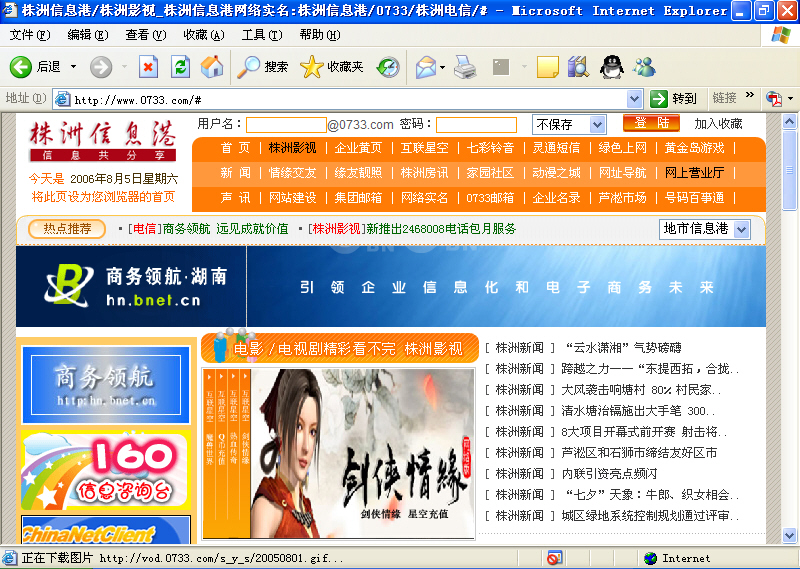Image resolution: width=800 pixels, height=569 pixels.
Task: Click the page icon in address bar
Action: (x=62, y=99)
